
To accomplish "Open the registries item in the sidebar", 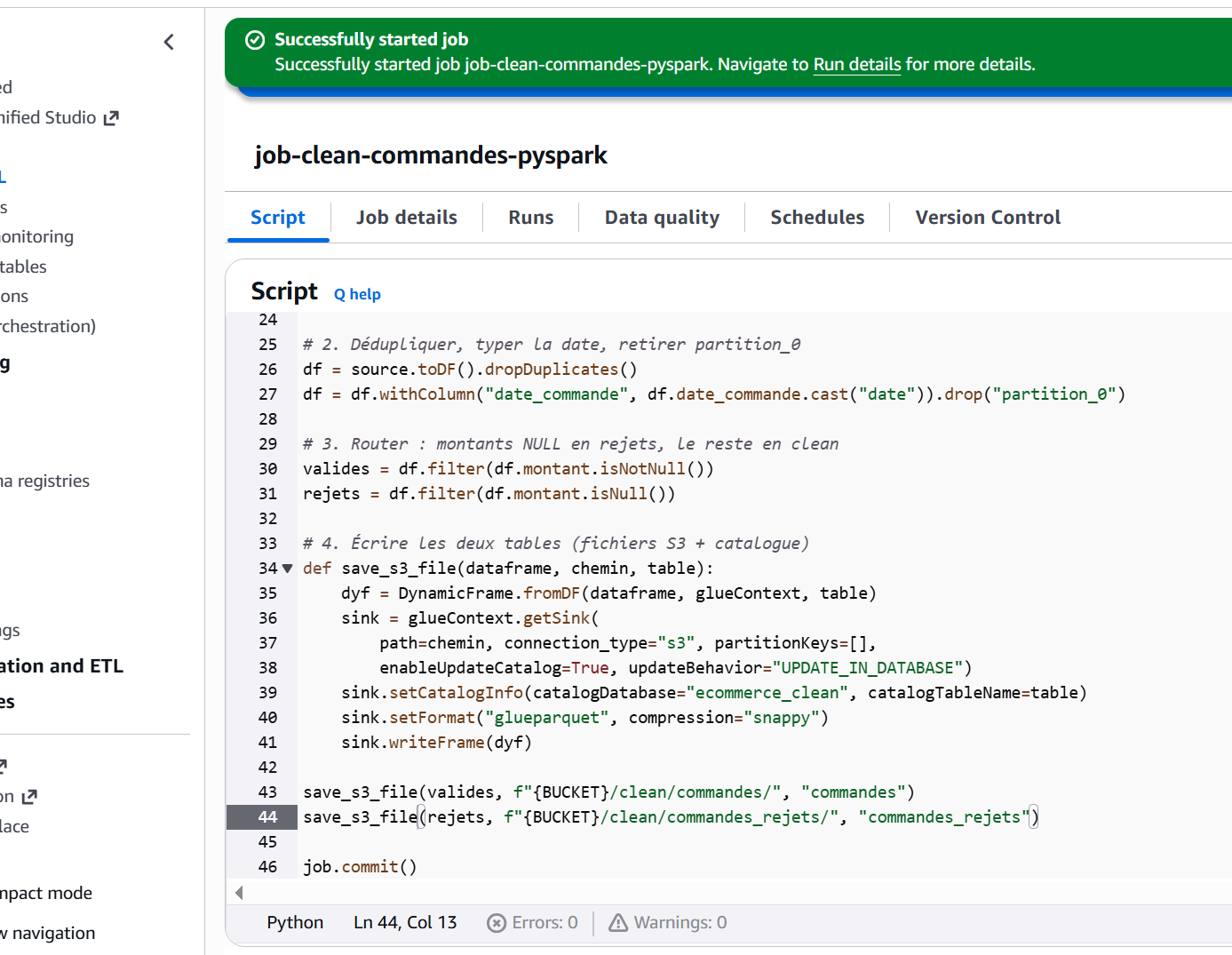I will click(x=44, y=481).
